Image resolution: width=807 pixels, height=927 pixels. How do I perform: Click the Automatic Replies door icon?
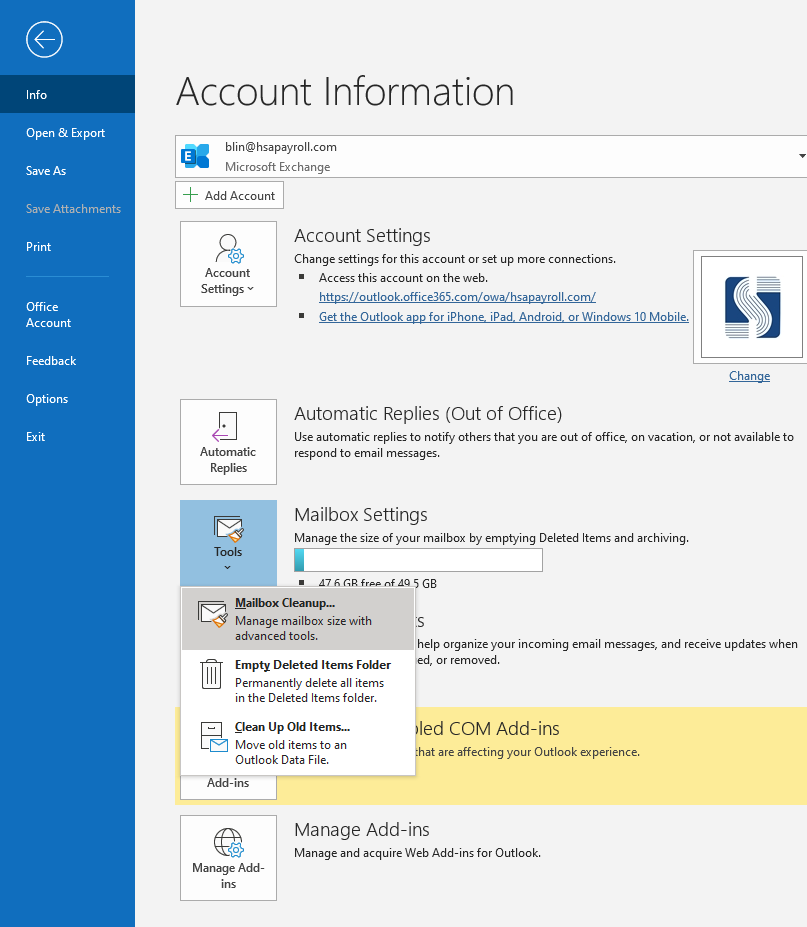pos(225,426)
